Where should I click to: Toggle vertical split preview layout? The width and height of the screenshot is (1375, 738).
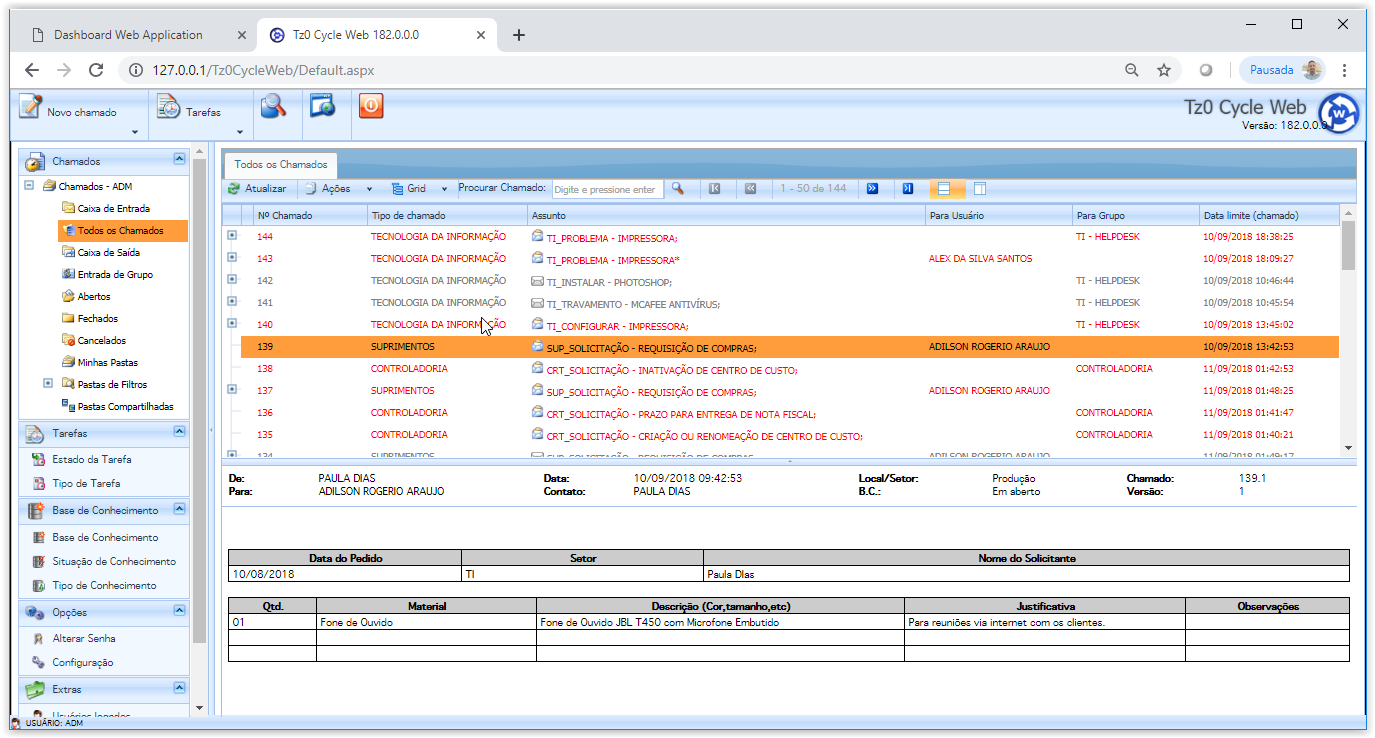(x=980, y=188)
